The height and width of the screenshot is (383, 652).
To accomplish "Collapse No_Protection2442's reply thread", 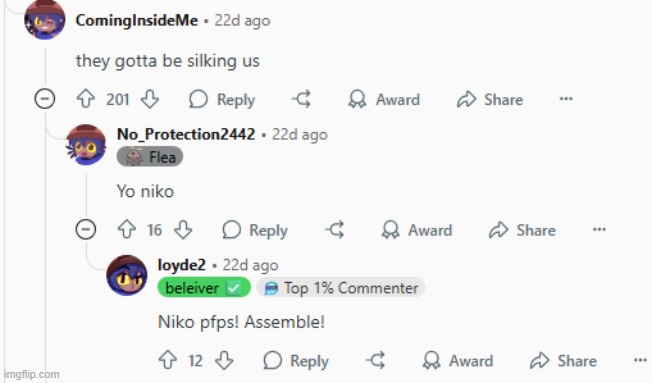I will [86, 229].
